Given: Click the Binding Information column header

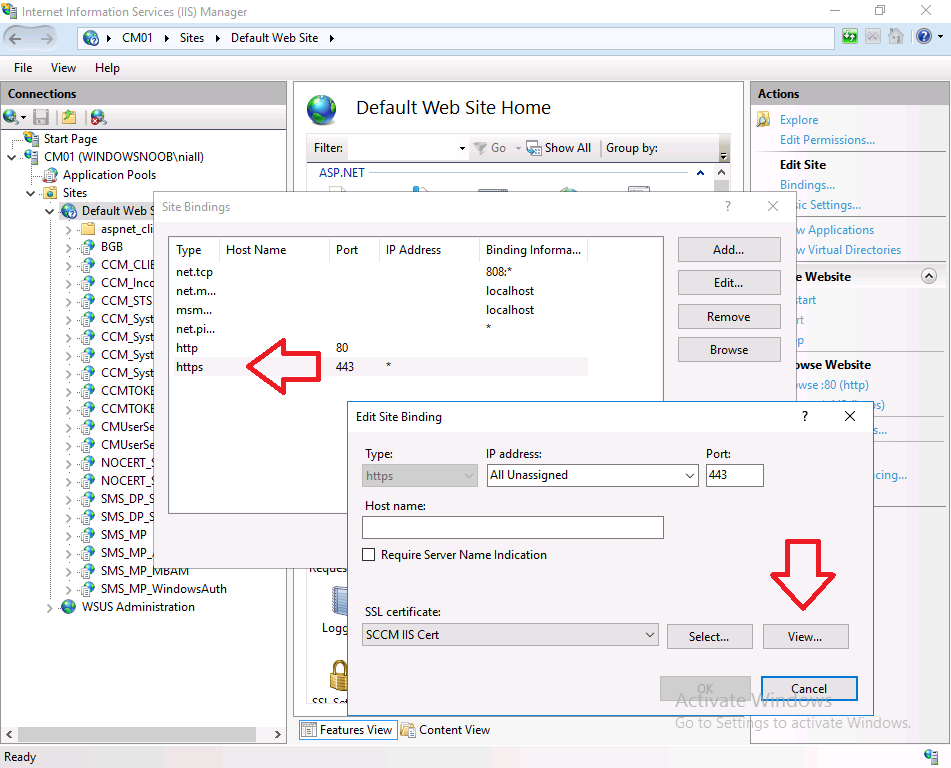Looking at the screenshot, I should click(533, 250).
